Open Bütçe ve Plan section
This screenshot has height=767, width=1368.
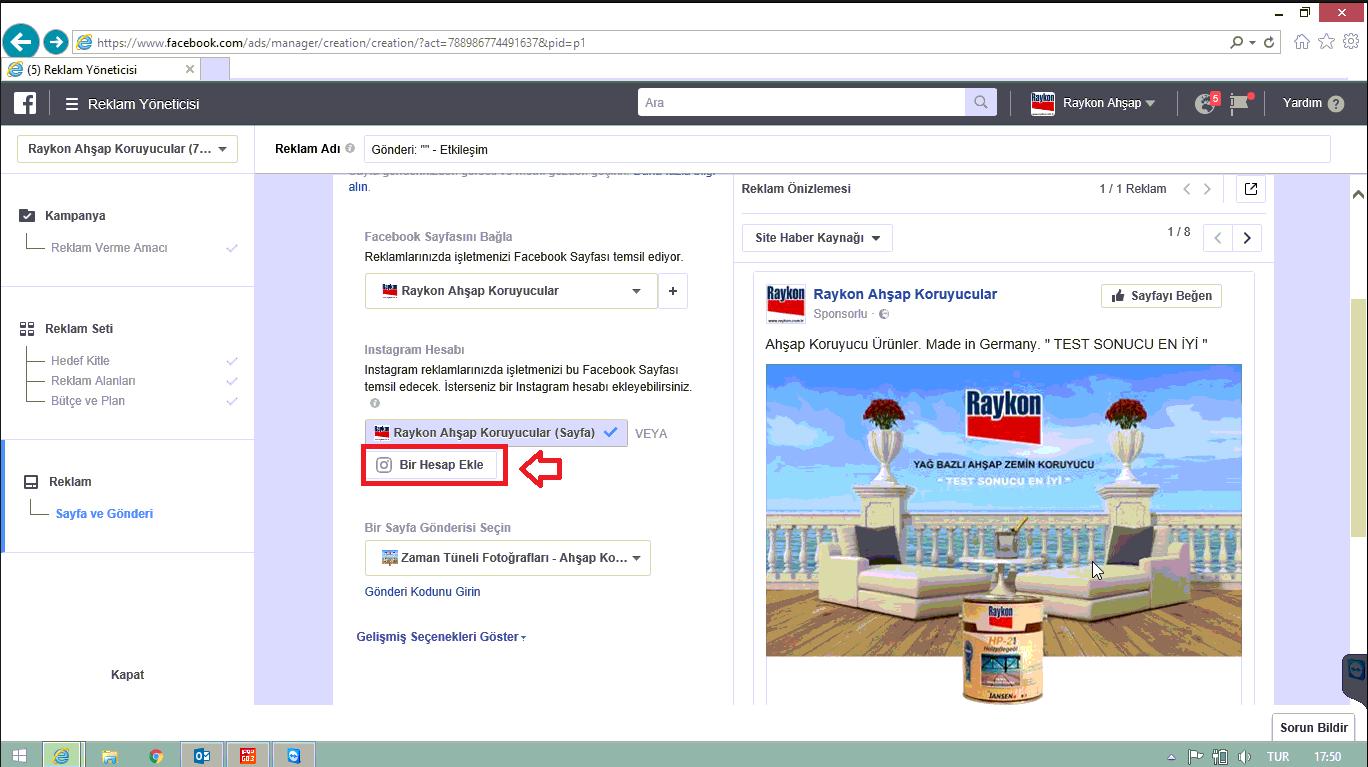pyautogui.click(x=88, y=401)
